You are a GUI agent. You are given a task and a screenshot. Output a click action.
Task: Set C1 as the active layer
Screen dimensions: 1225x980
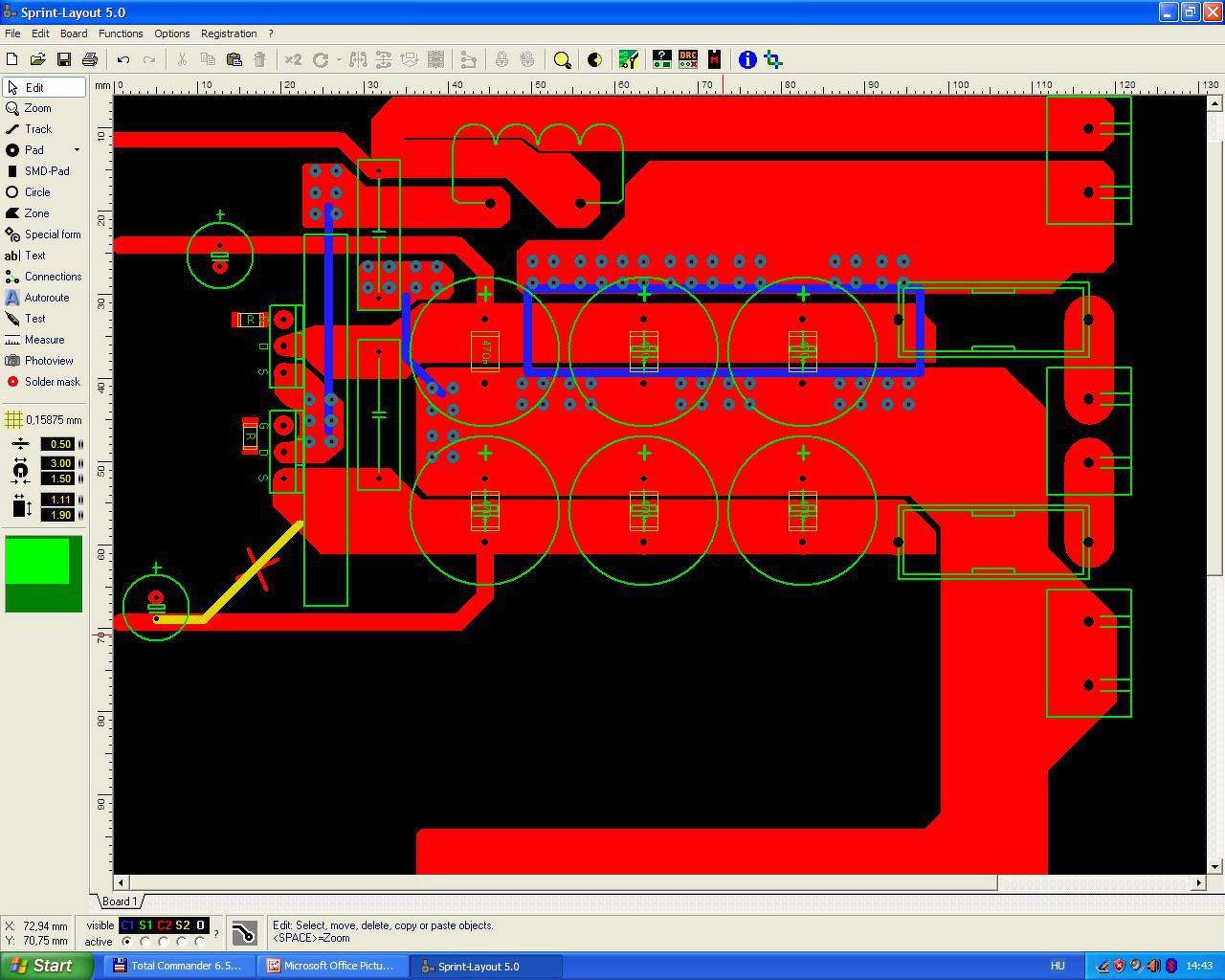[x=127, y=942]
